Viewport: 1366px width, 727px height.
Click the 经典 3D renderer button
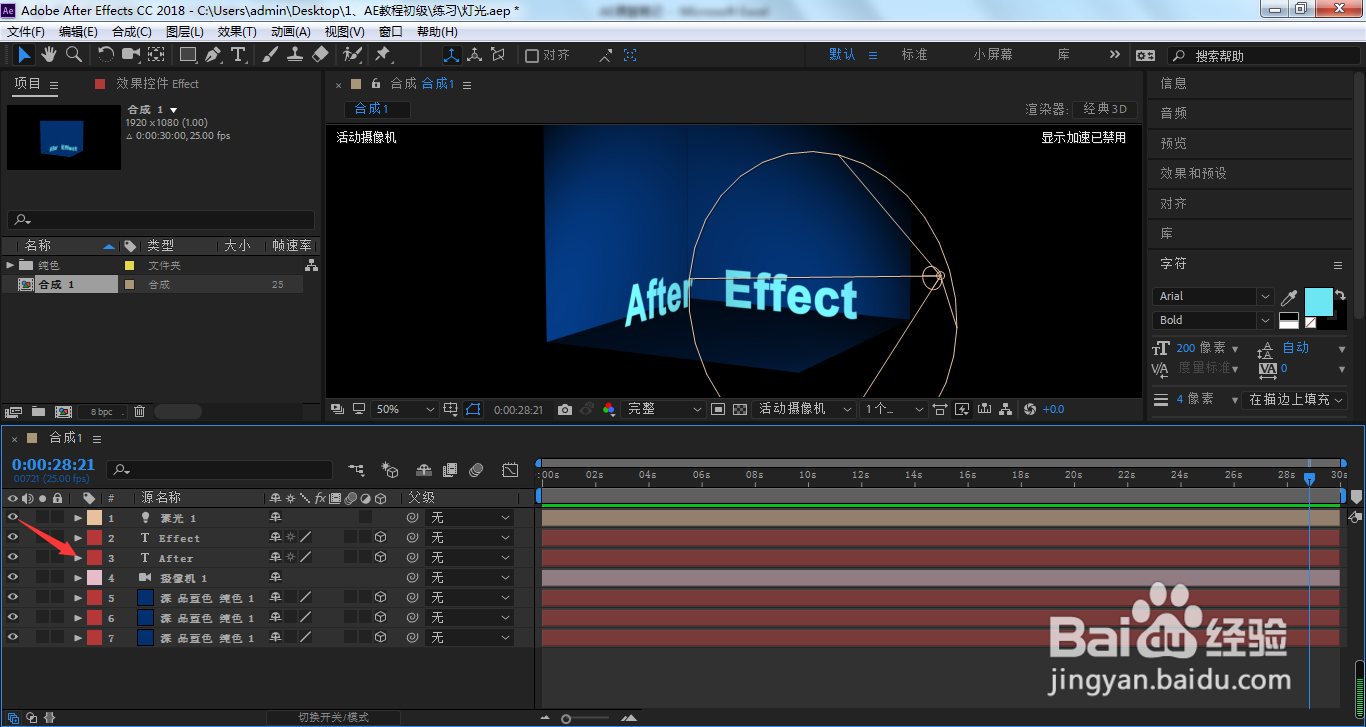[x=1104, y=109]
